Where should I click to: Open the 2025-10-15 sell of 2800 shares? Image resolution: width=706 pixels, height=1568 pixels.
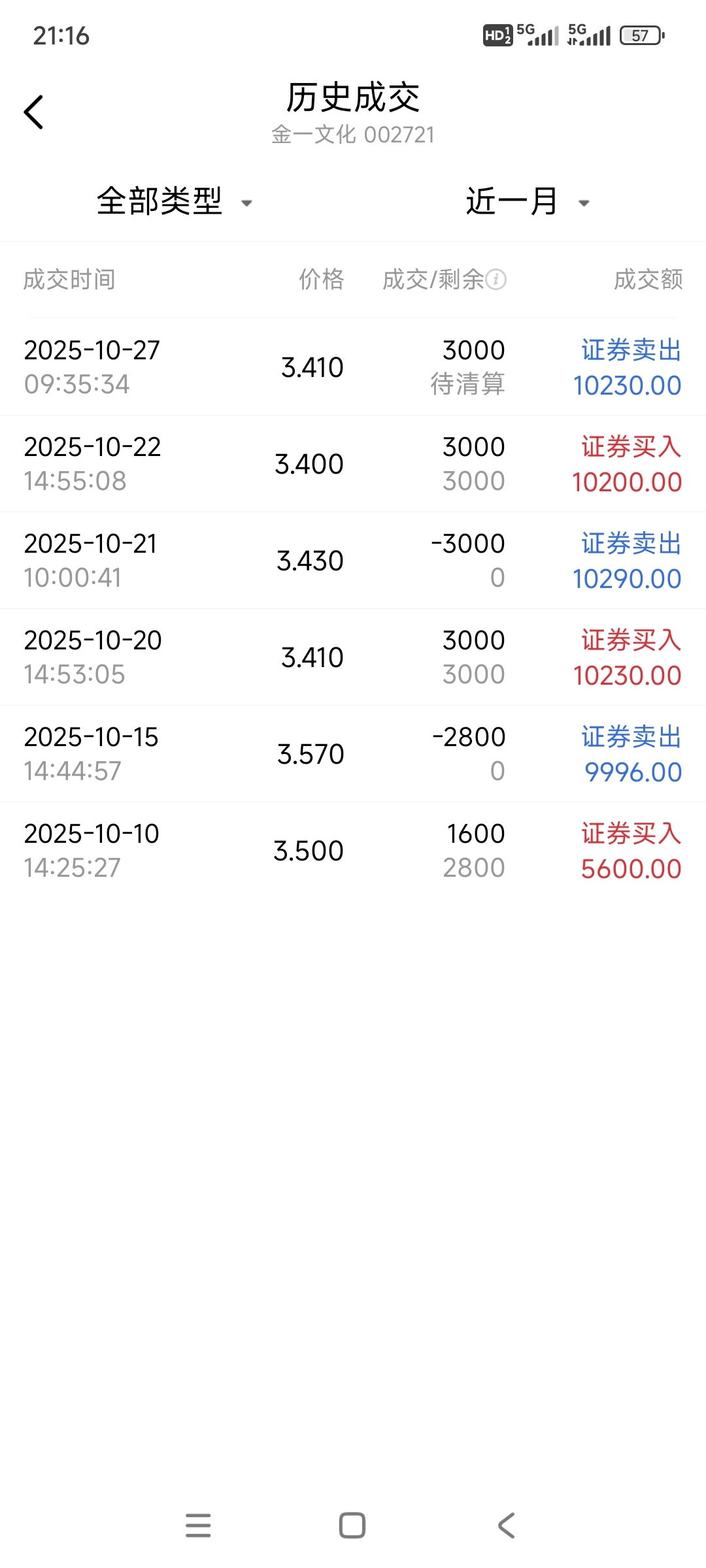click(x=353, y=754)
